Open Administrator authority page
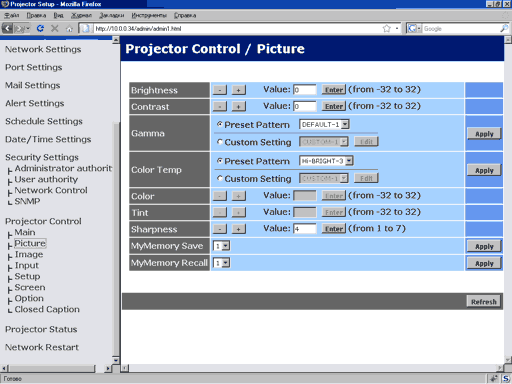 63,168
